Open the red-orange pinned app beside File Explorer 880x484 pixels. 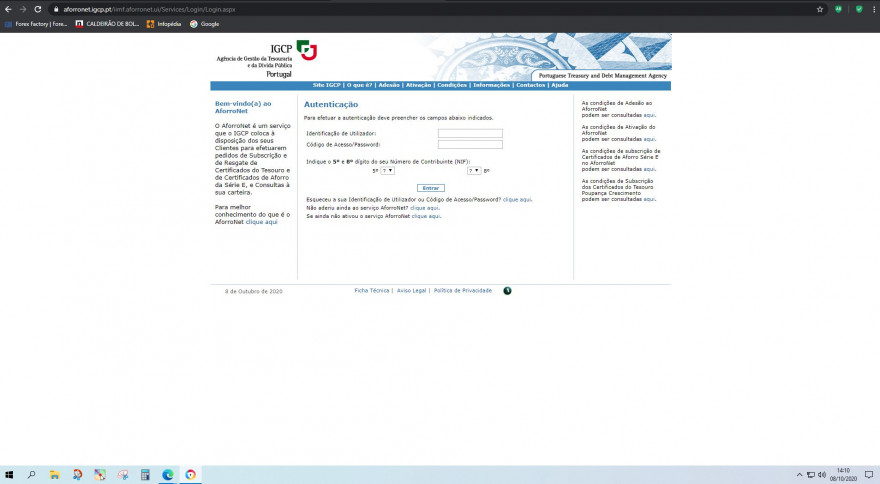tap(77, 475)
